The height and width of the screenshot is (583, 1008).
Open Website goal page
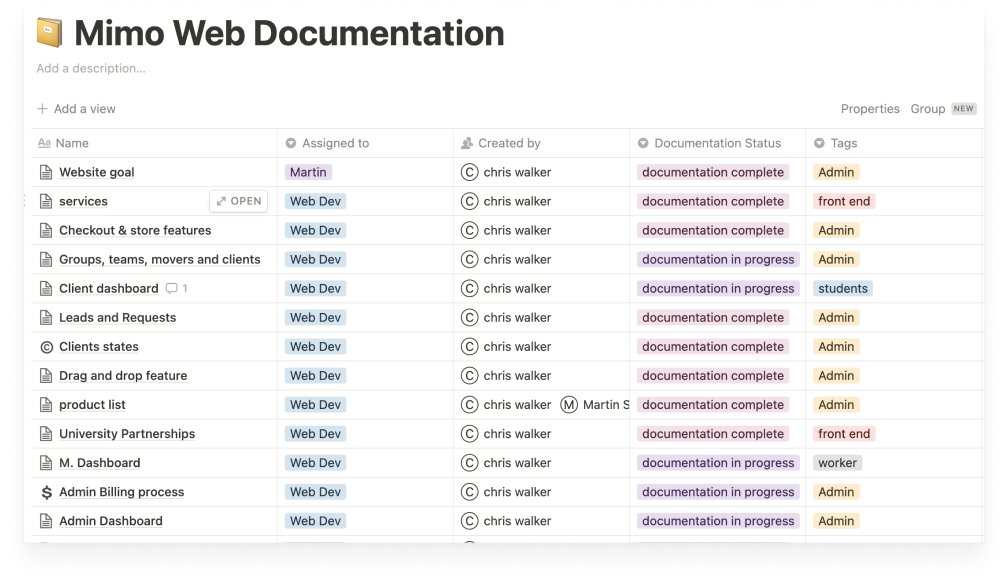[96, 172]
